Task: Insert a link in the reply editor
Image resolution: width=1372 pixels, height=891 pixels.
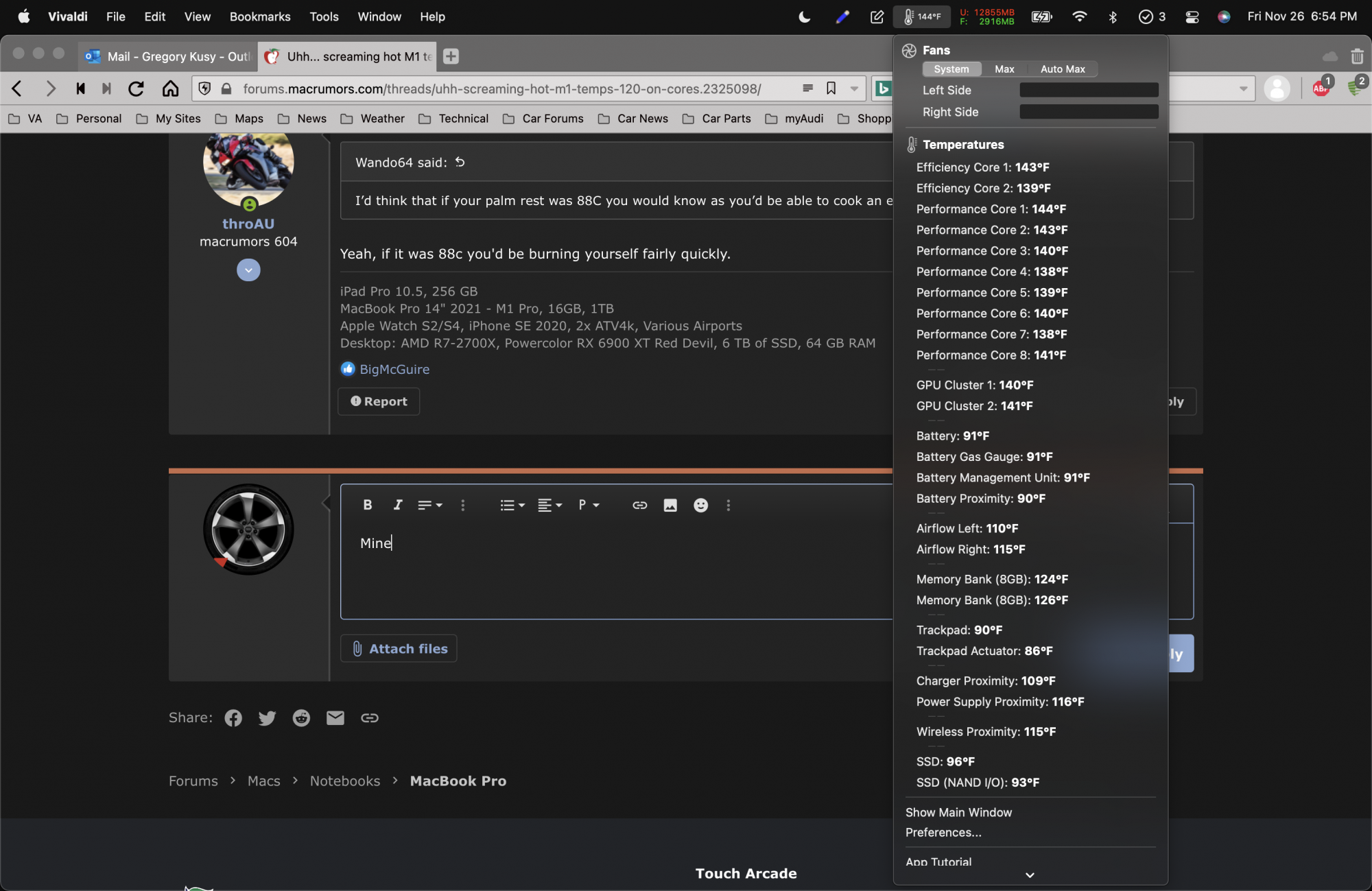Action: [x=639, y=505]
